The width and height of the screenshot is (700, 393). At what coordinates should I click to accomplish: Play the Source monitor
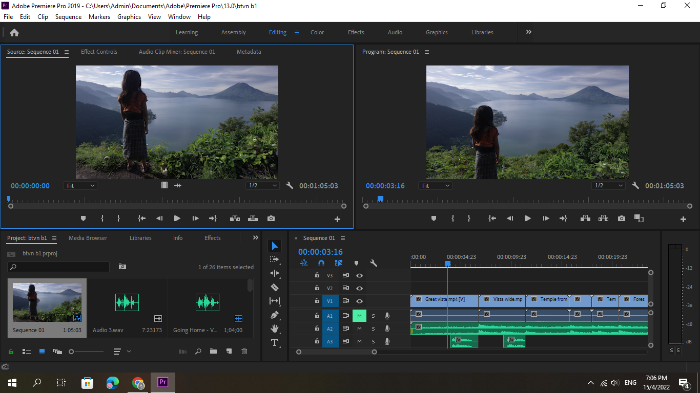tap(177, 218)
